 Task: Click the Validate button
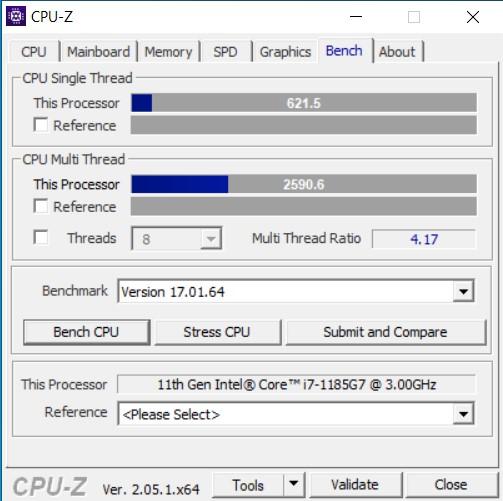click(355, 484)
